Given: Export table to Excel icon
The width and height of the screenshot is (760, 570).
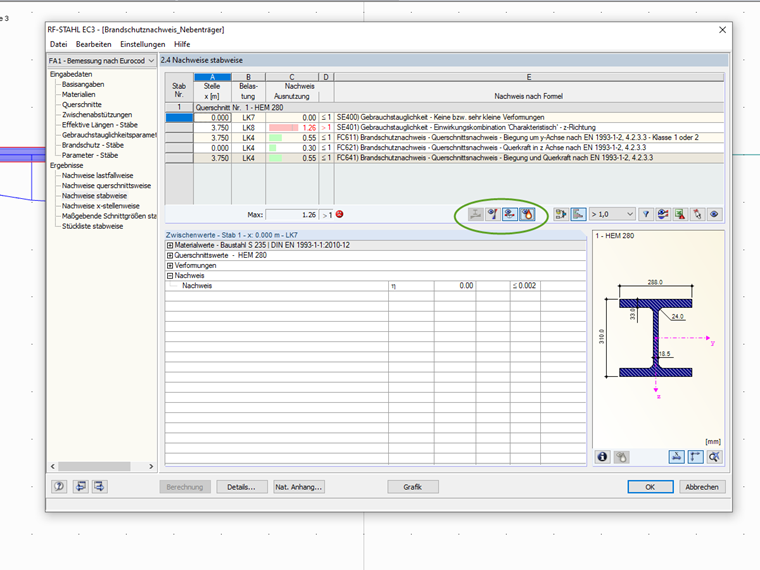Looking at the screenshot, I should tap(680, 214).
